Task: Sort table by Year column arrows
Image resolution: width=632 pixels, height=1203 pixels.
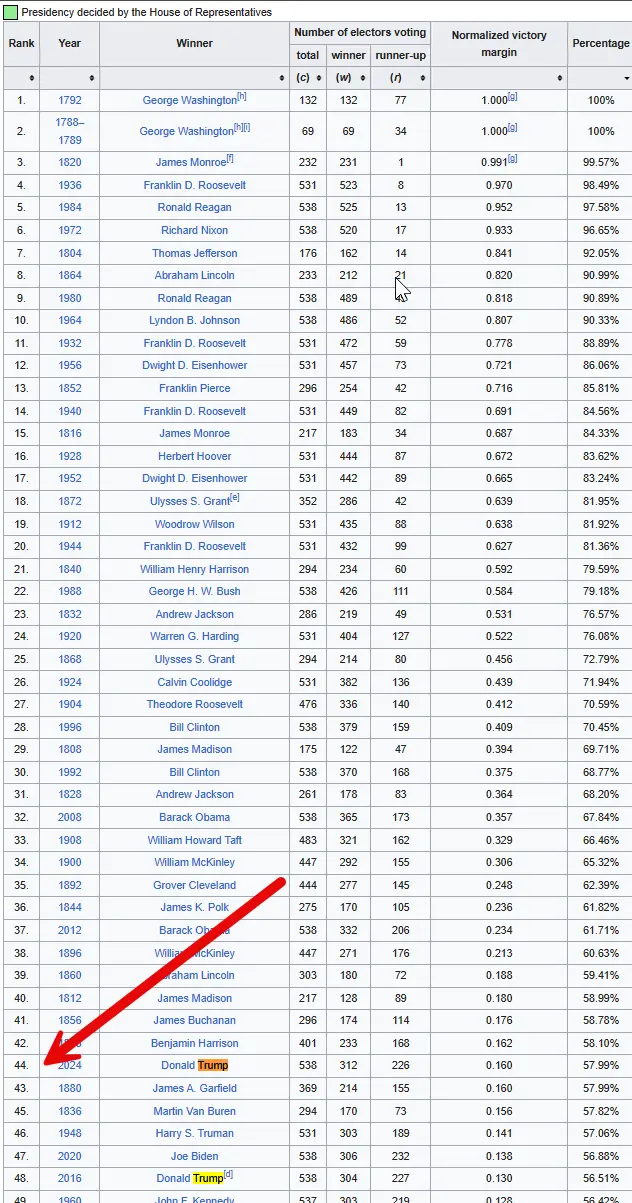Action: pos(92,78)
